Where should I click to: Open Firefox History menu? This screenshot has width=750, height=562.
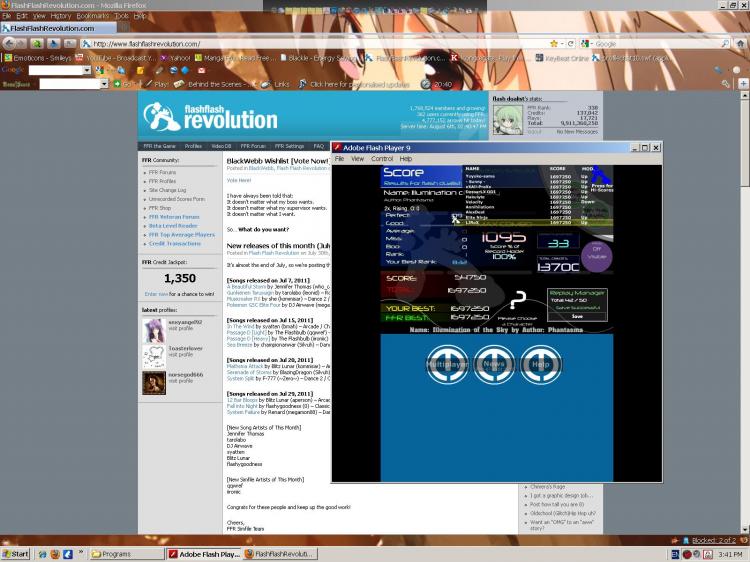tap(61, 16)
